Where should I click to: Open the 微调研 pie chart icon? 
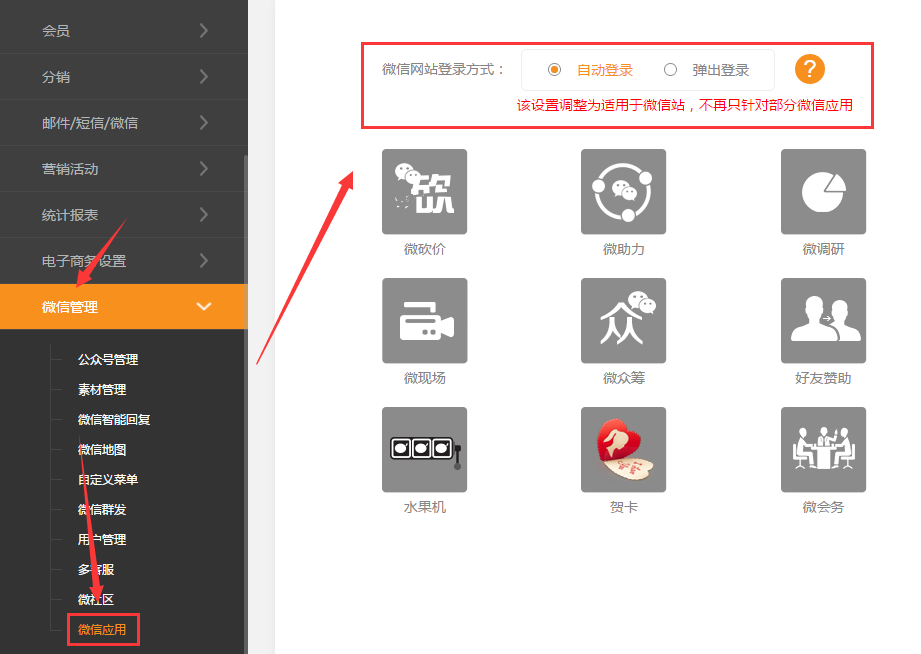coord(823,191)
